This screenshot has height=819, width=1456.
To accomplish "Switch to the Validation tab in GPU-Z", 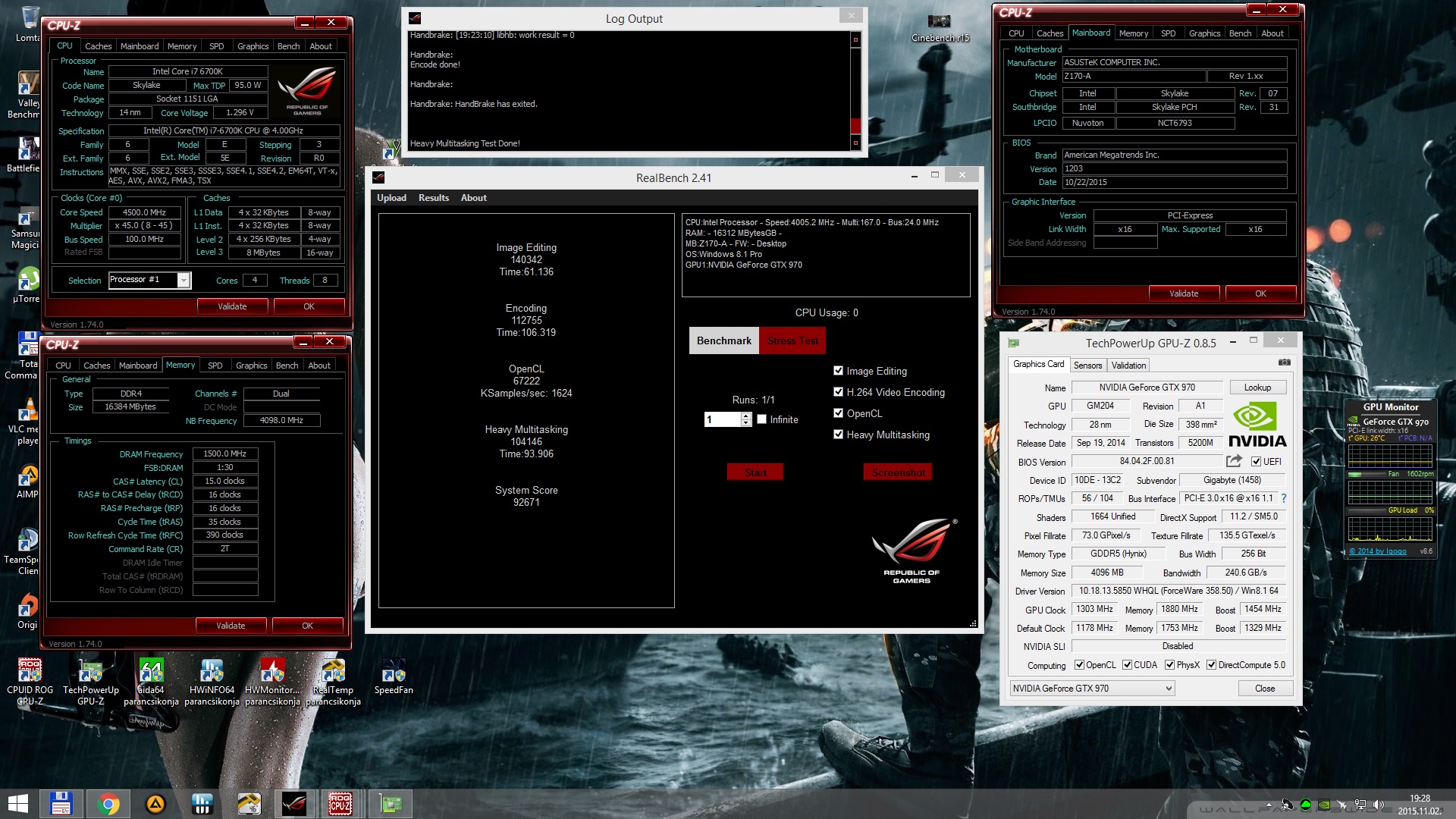I will [x=1128, y=366].
